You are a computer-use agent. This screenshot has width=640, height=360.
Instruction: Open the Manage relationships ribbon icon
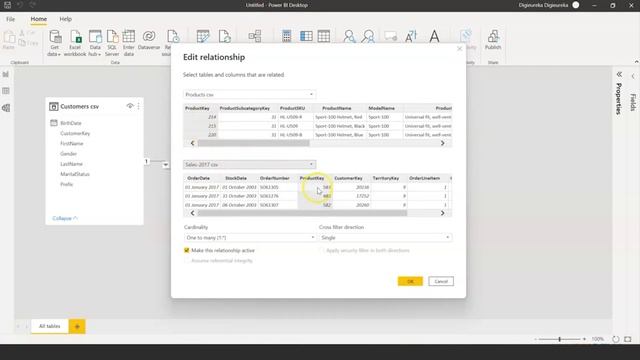pos(255,36)
